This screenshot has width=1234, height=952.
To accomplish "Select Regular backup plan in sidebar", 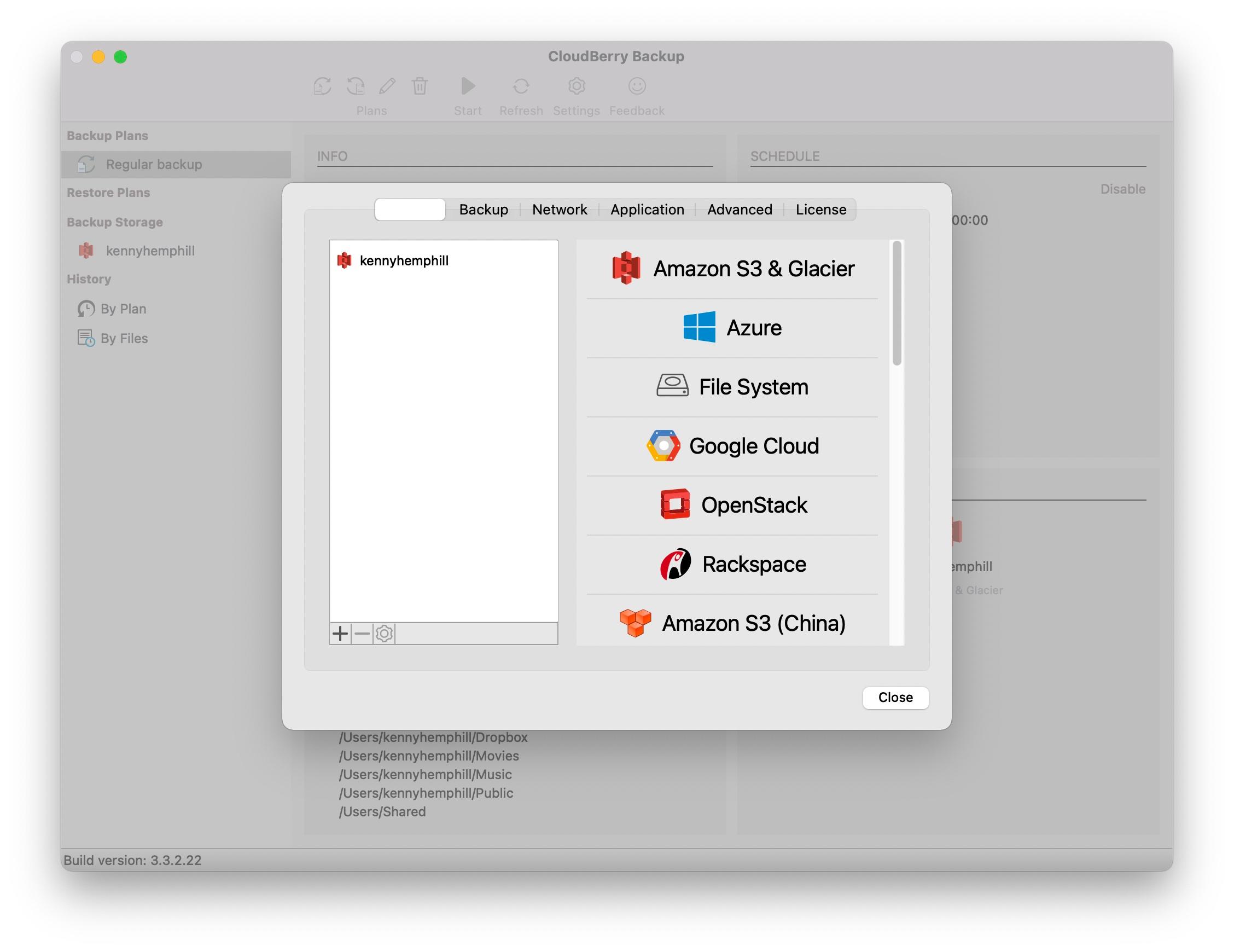I will pos(176,165).
